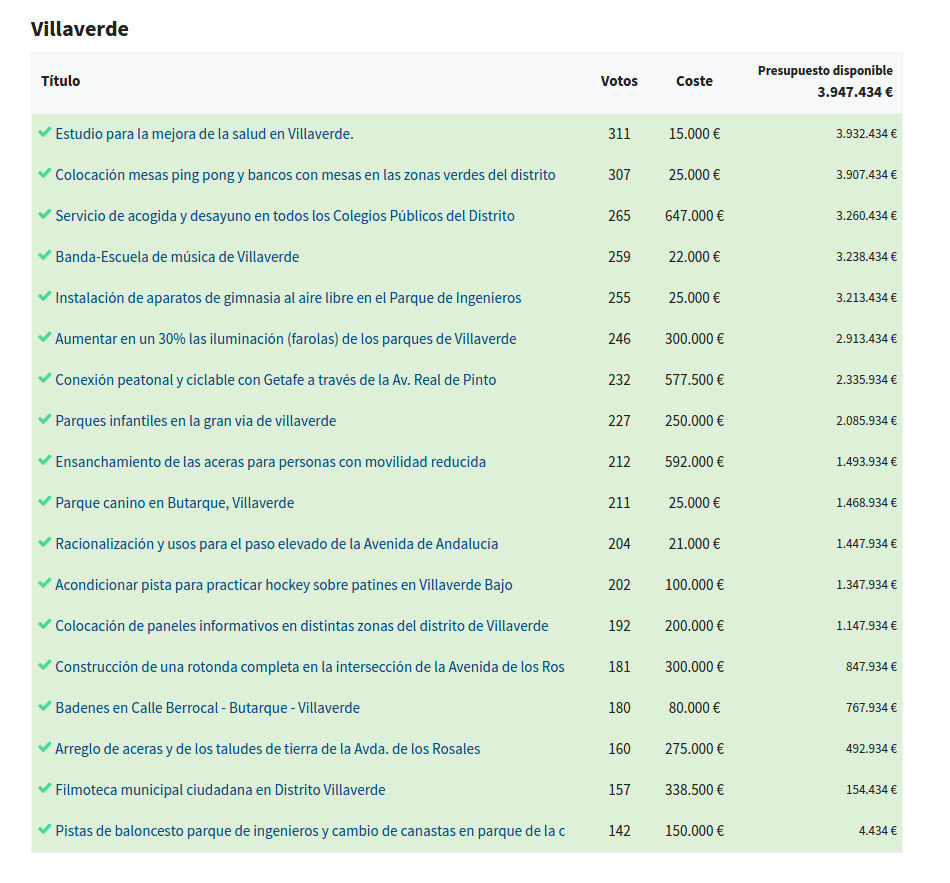
Task: Open Aumentar en un 30% las iluminación link
Action: click(286, 339)
